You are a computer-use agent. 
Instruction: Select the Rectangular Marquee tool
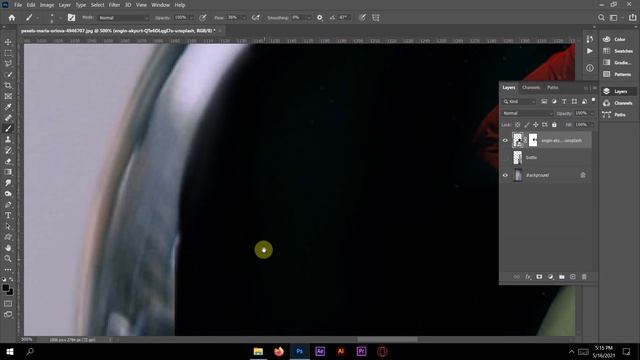click(8, 53)
